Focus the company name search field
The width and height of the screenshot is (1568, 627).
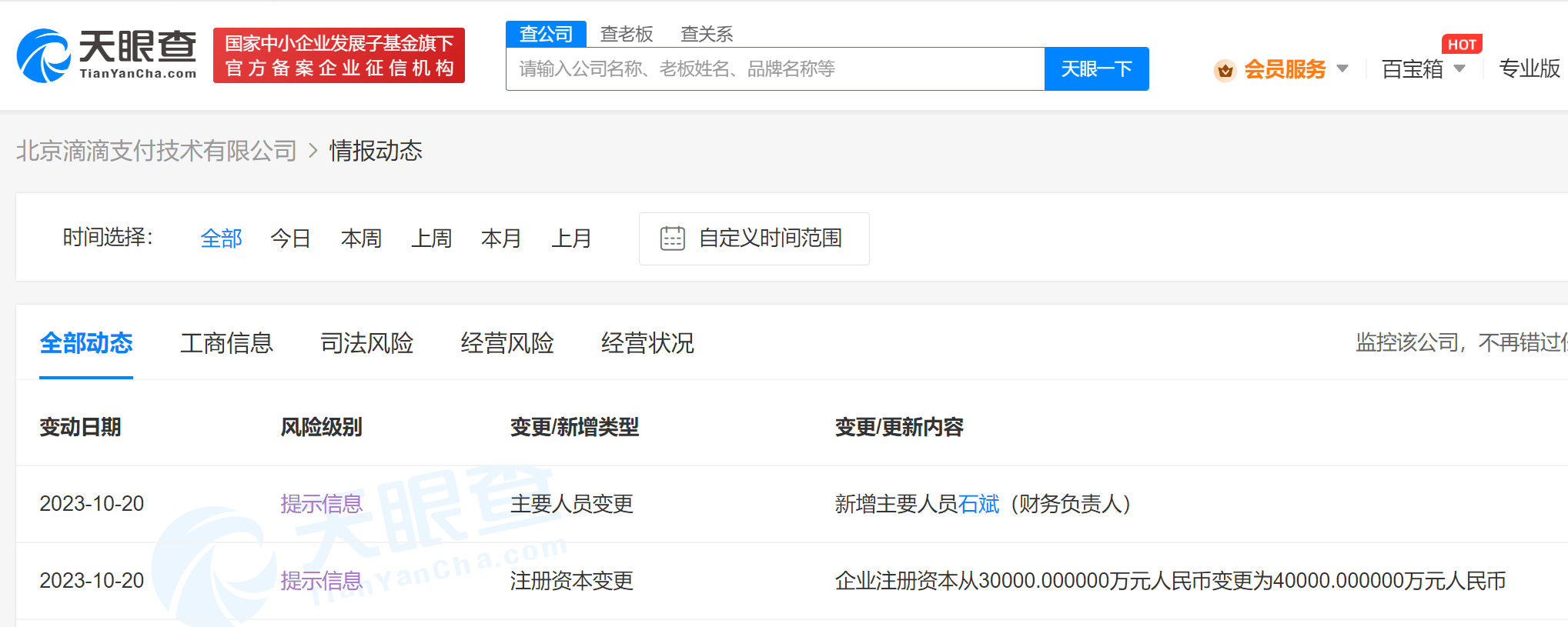(x=774, y=69)
